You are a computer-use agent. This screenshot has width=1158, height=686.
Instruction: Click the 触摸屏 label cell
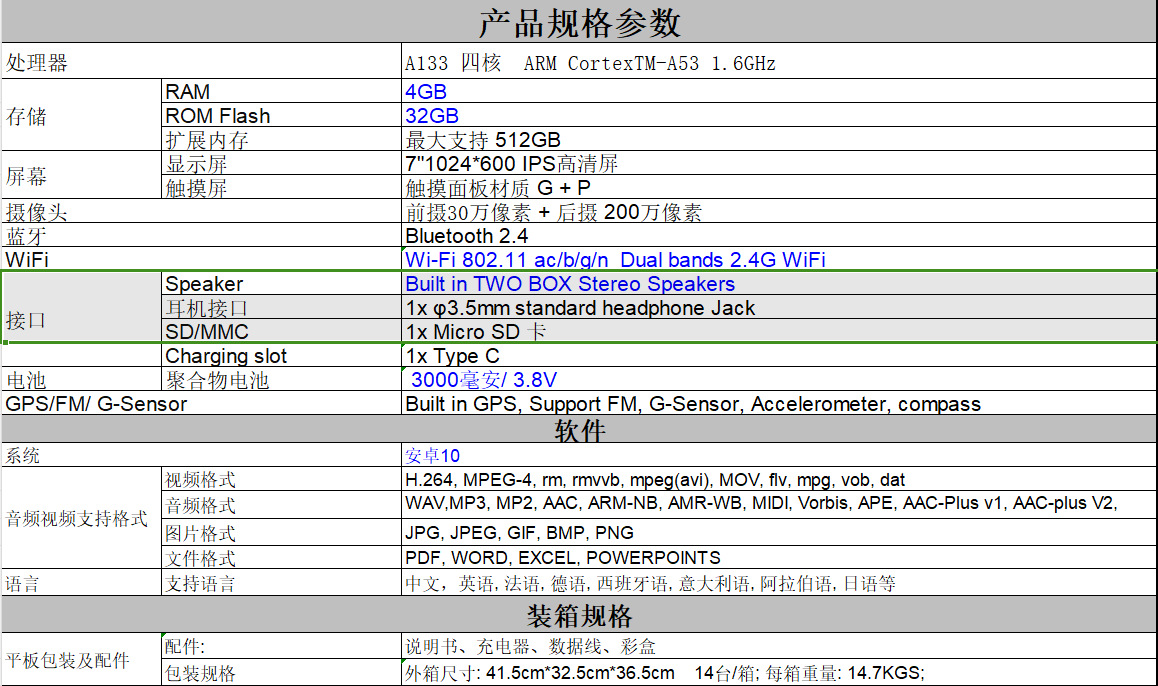281,187
